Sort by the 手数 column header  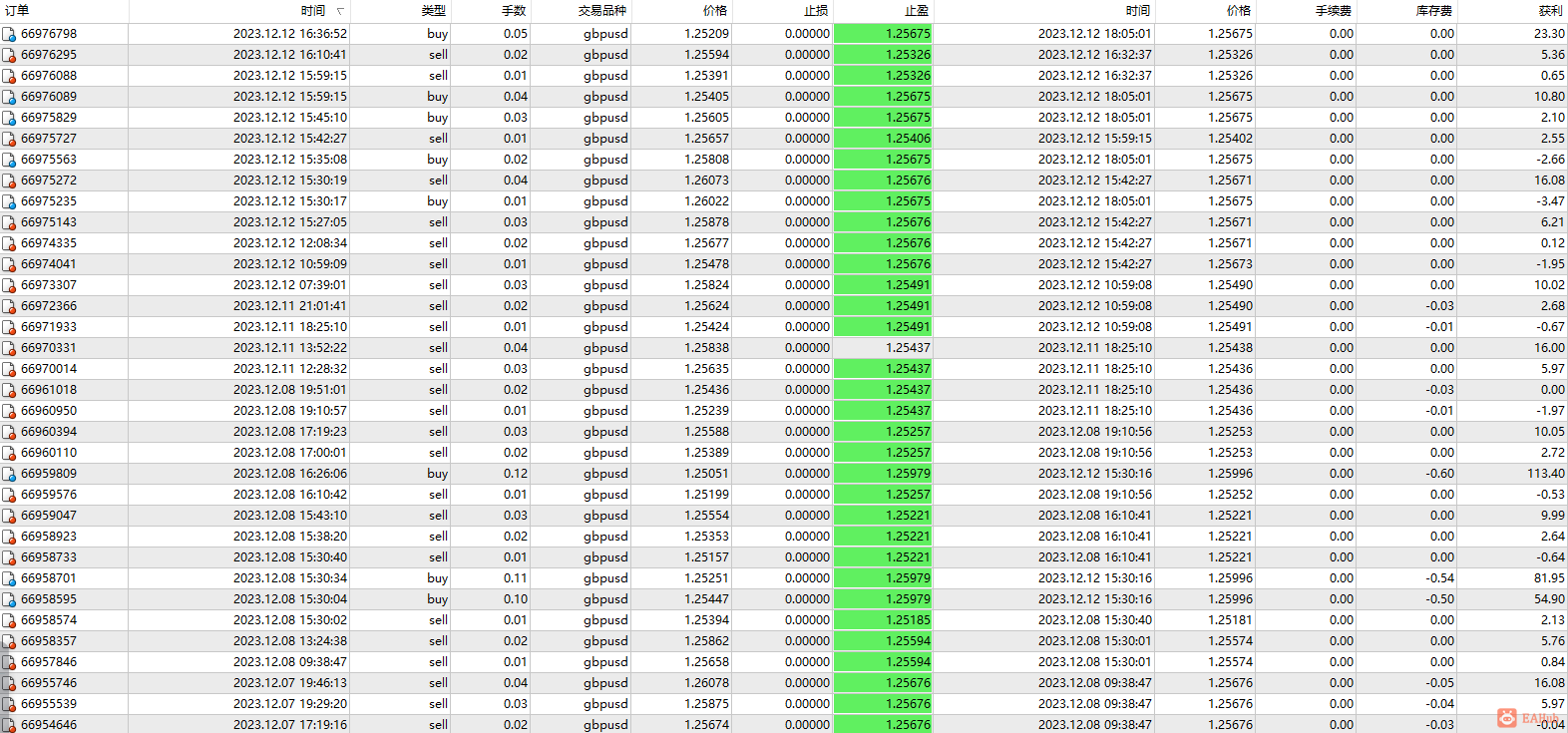[491, 11]
